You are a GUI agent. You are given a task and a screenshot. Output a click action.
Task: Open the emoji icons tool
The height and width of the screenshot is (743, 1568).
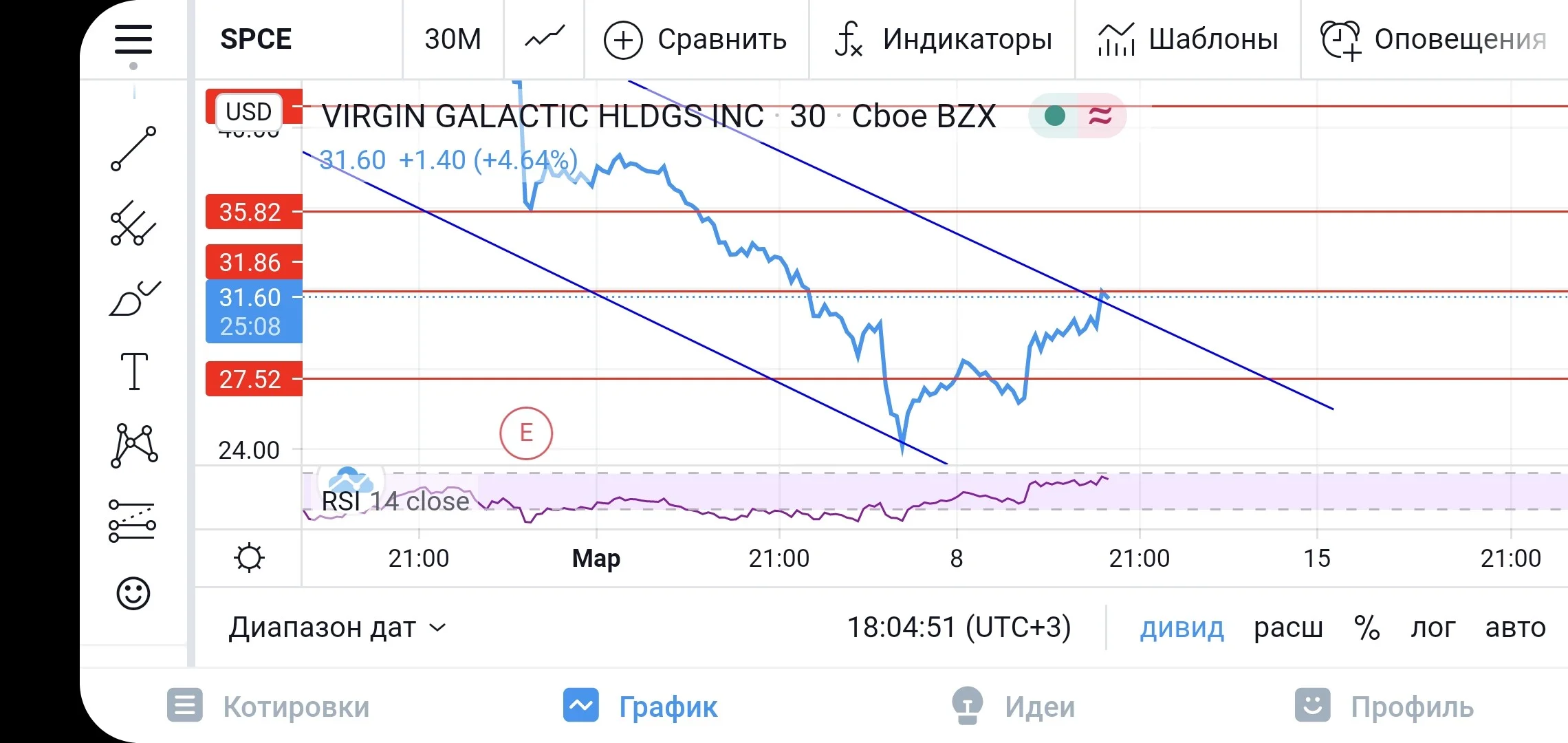133,593
